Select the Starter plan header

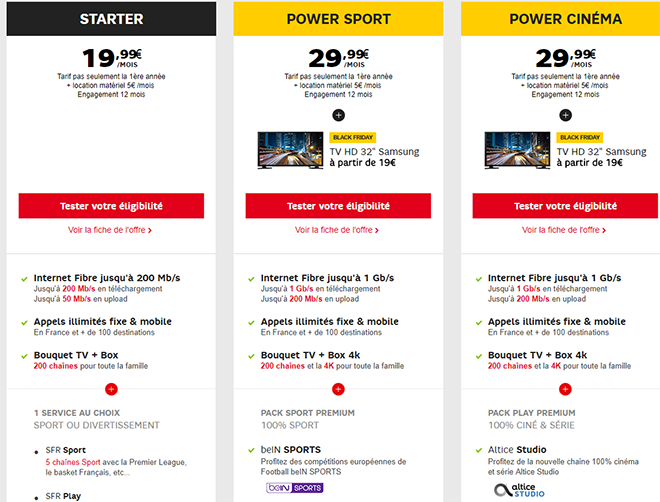tap(111, 19)
